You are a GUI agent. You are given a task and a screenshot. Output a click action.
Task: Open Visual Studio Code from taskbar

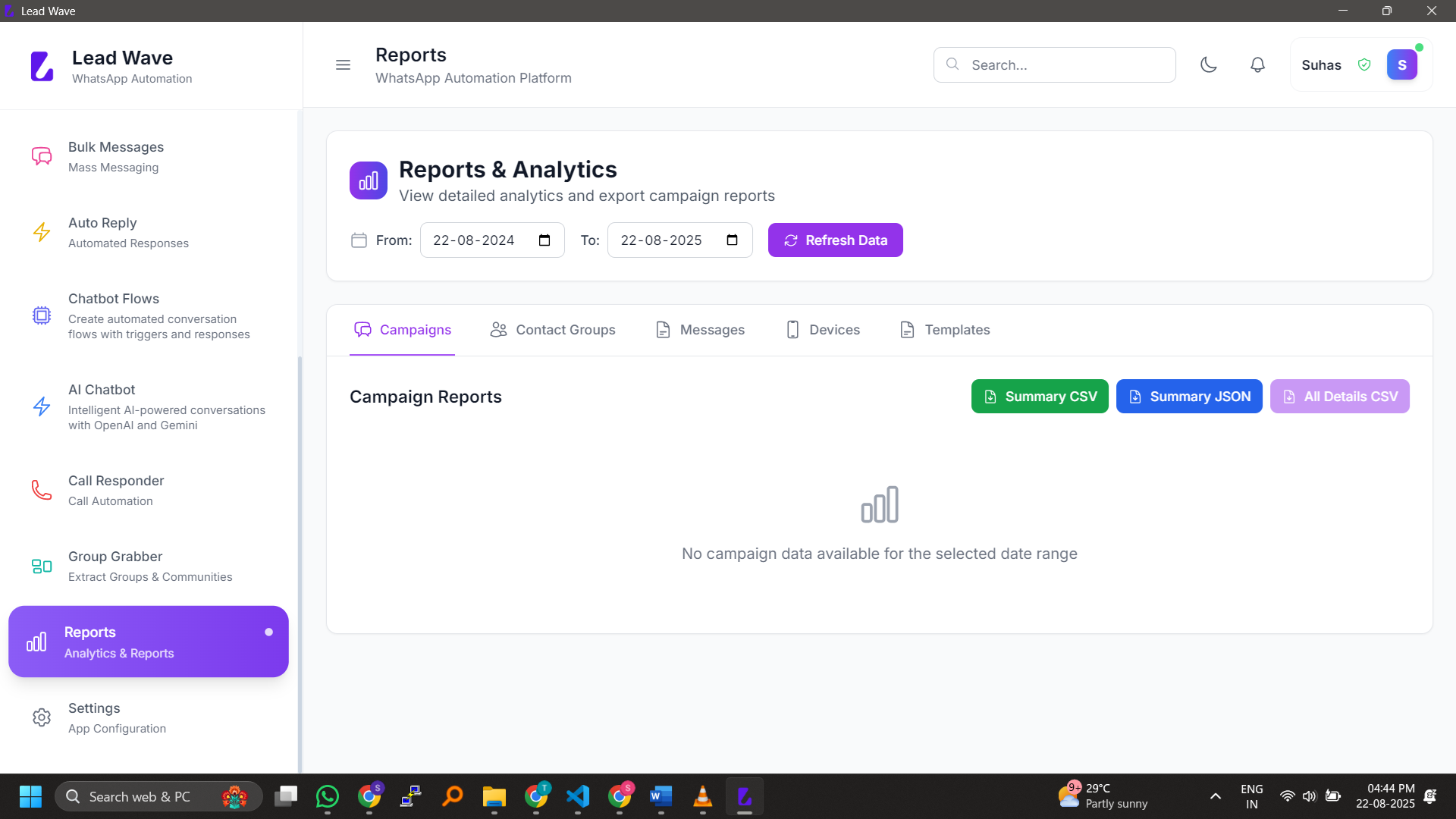coord(578,797)
